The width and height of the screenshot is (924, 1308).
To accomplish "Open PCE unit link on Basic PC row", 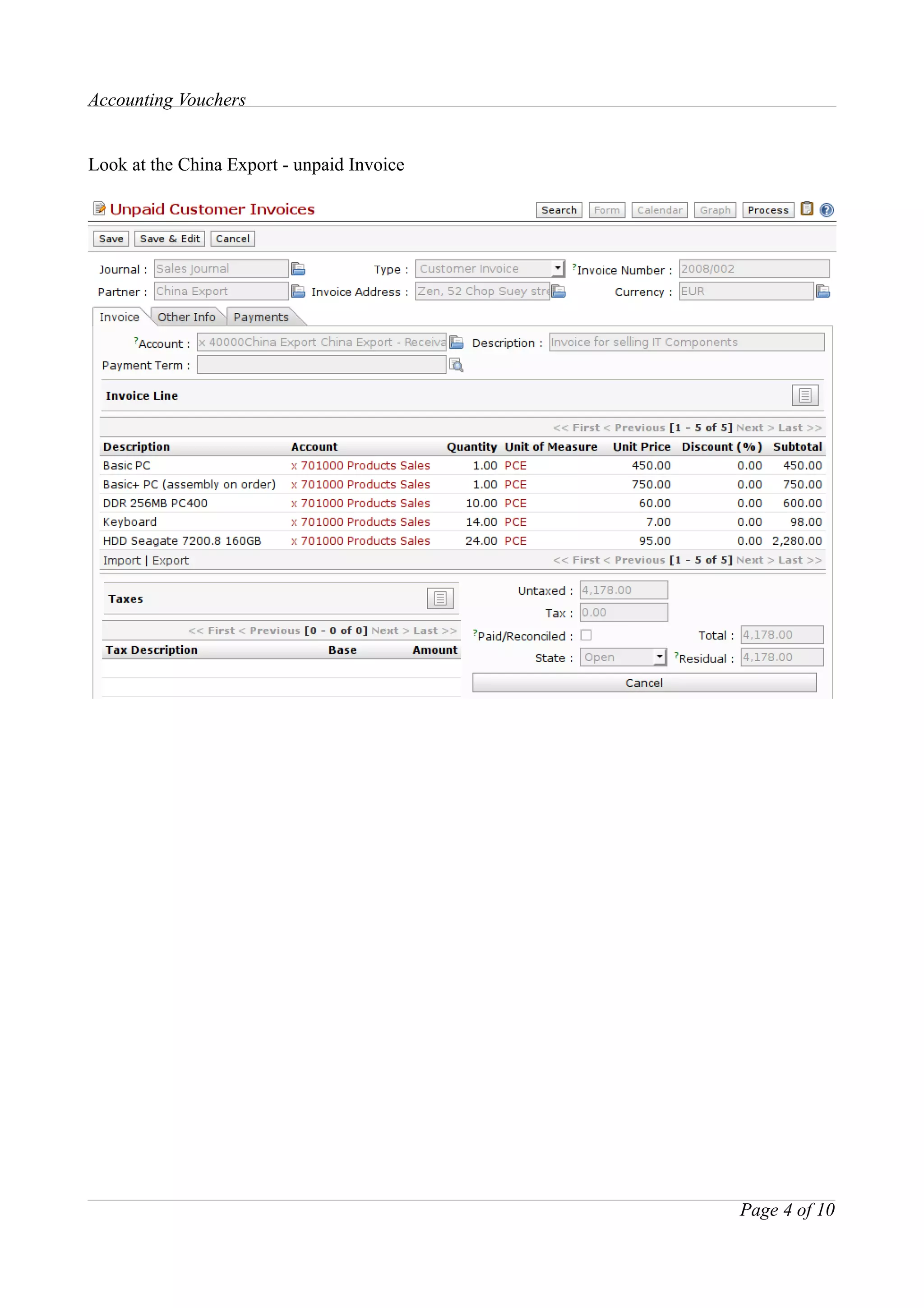I will [515, 465].
